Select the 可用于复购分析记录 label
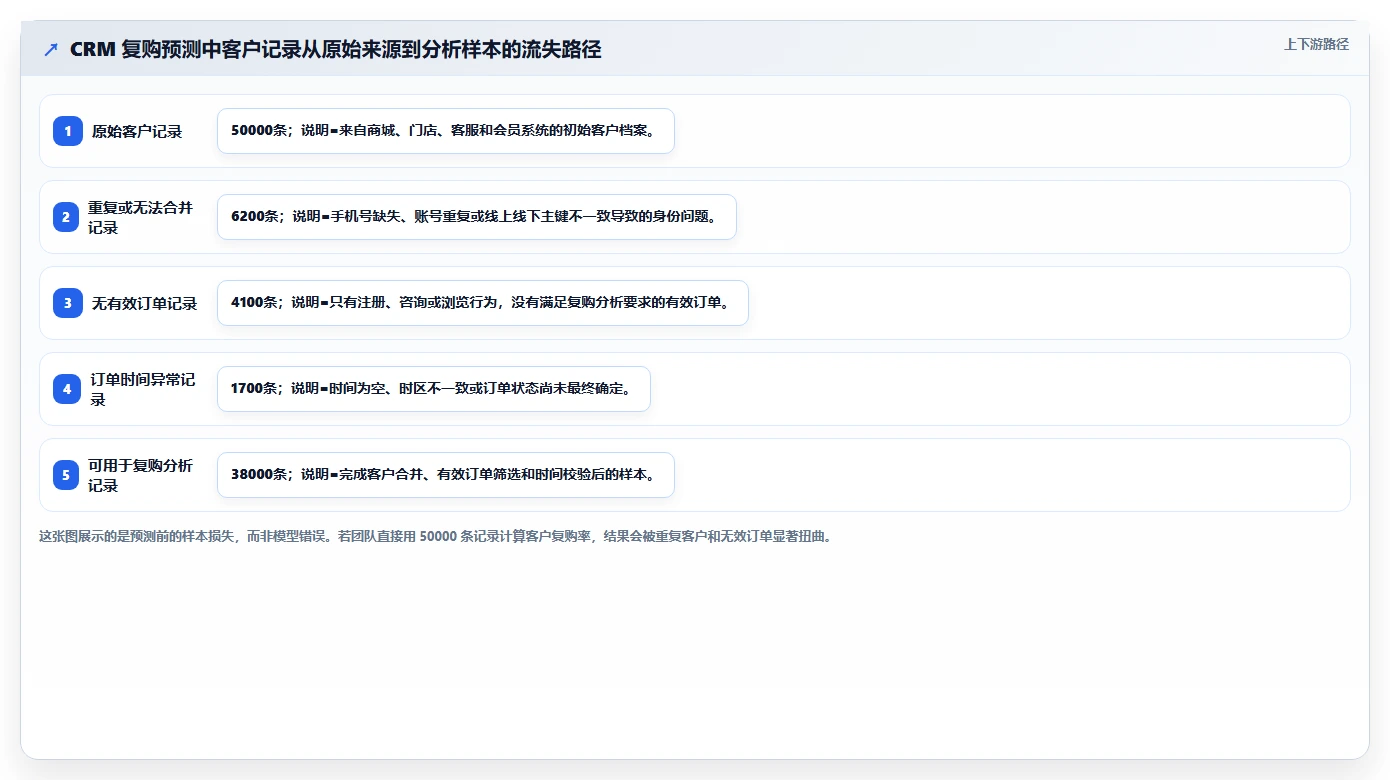The height and width of the screenshot is (780, 1390). [x=141, y=475]
